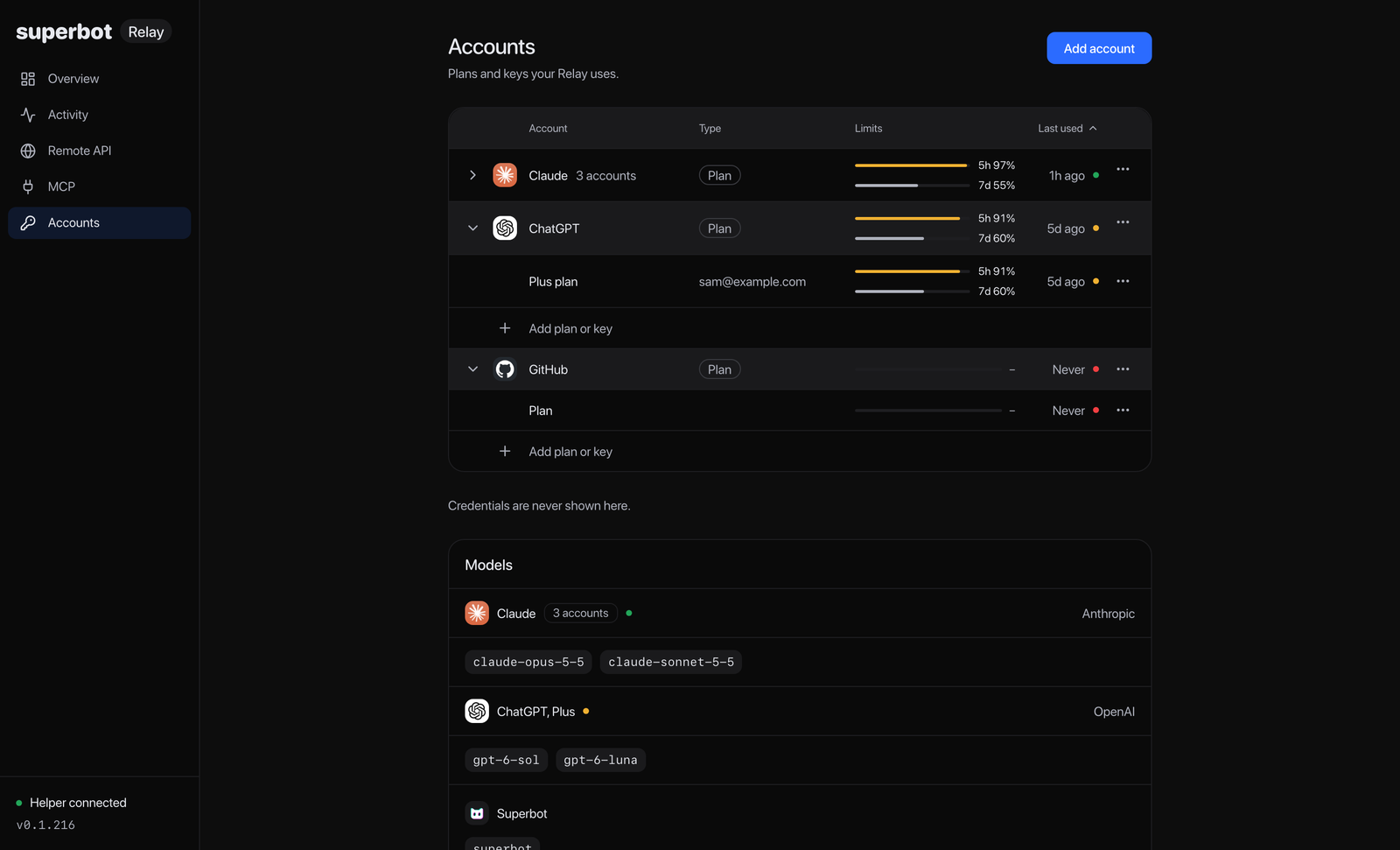The image size is (1400, 850).
Task: Click the Activity pulse icon in the sidebar
Action: 28,115
